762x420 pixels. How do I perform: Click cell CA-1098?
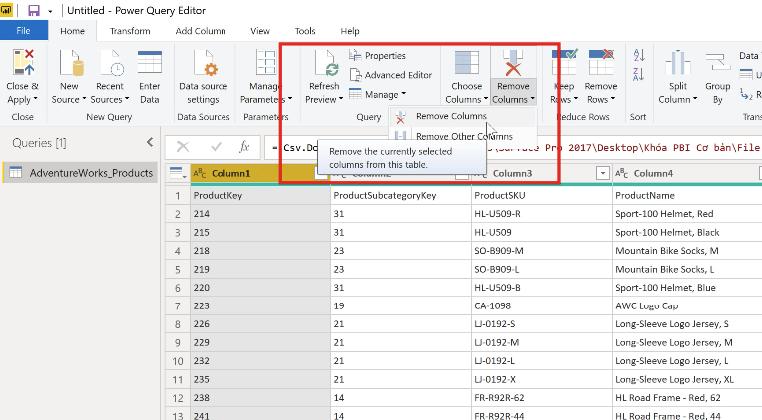(541, 306)
